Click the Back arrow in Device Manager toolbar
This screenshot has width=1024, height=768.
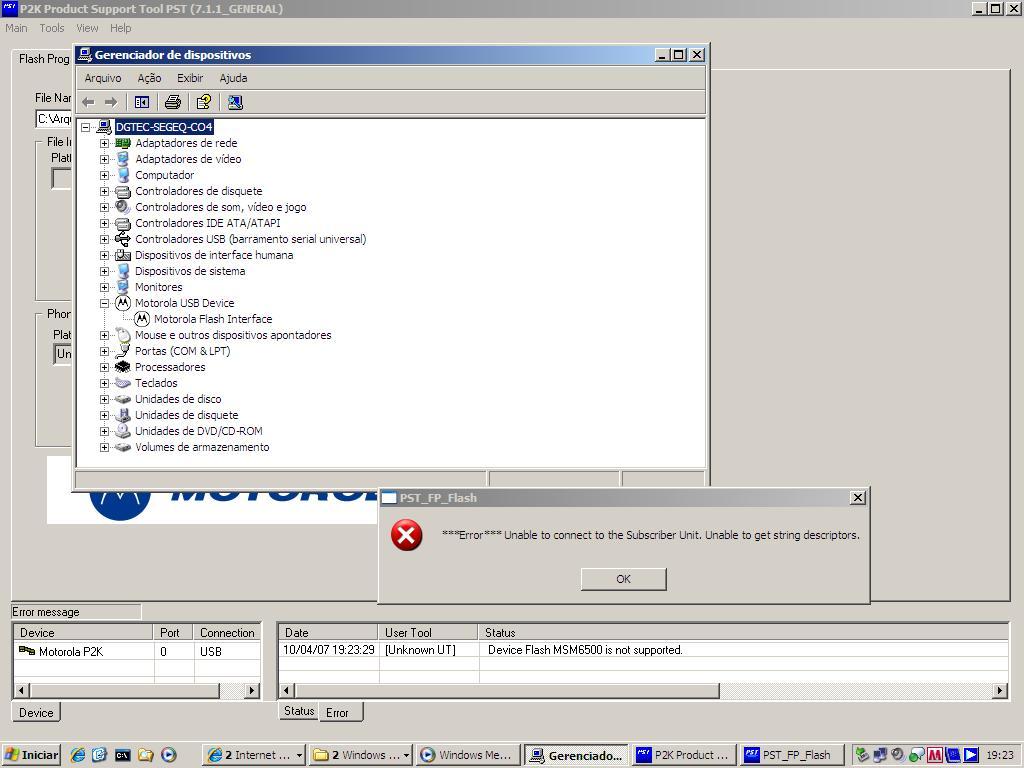pyautogui.click(x=89, y=103)
